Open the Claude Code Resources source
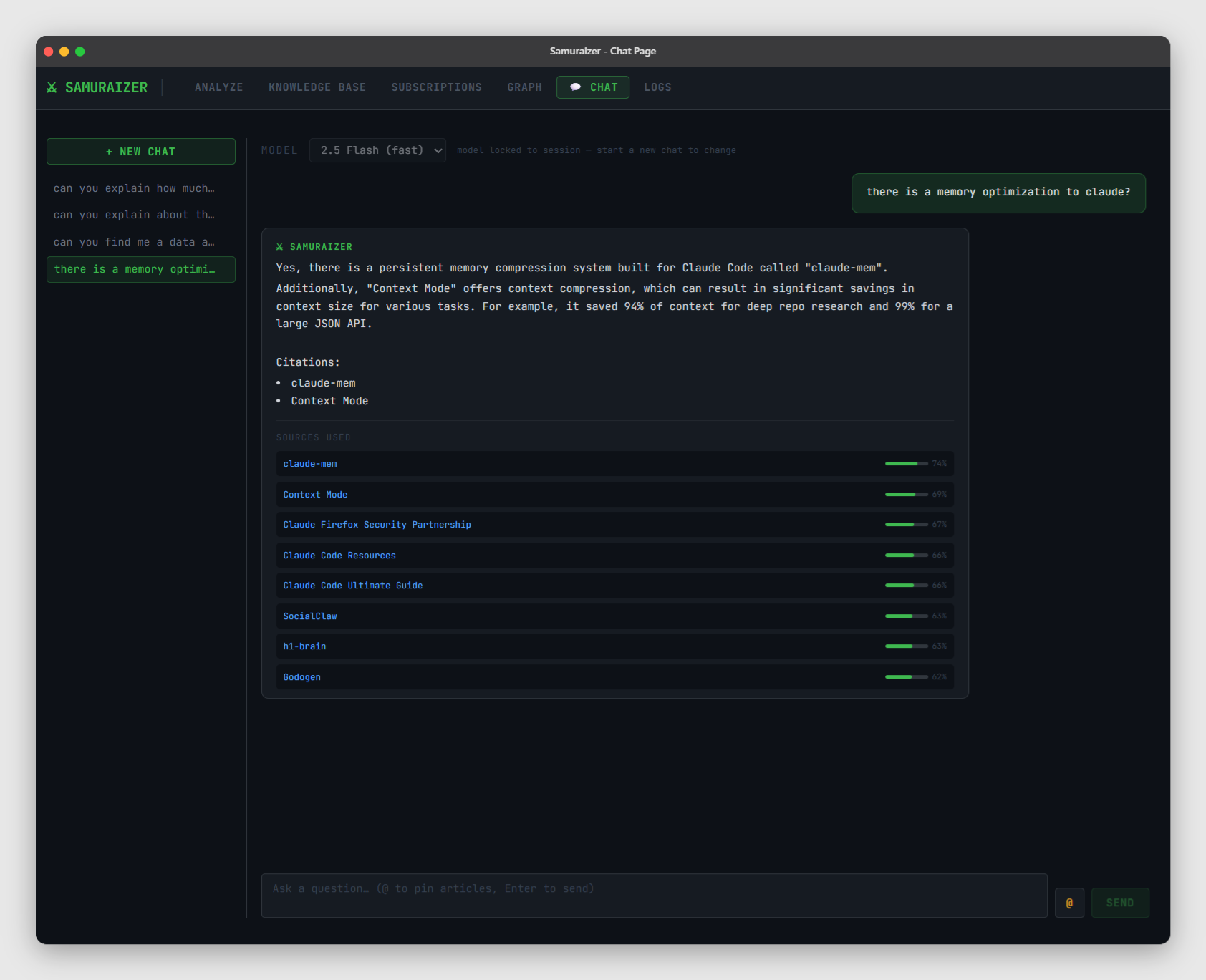Screen dimensions: 1206x980 [339, 556]
